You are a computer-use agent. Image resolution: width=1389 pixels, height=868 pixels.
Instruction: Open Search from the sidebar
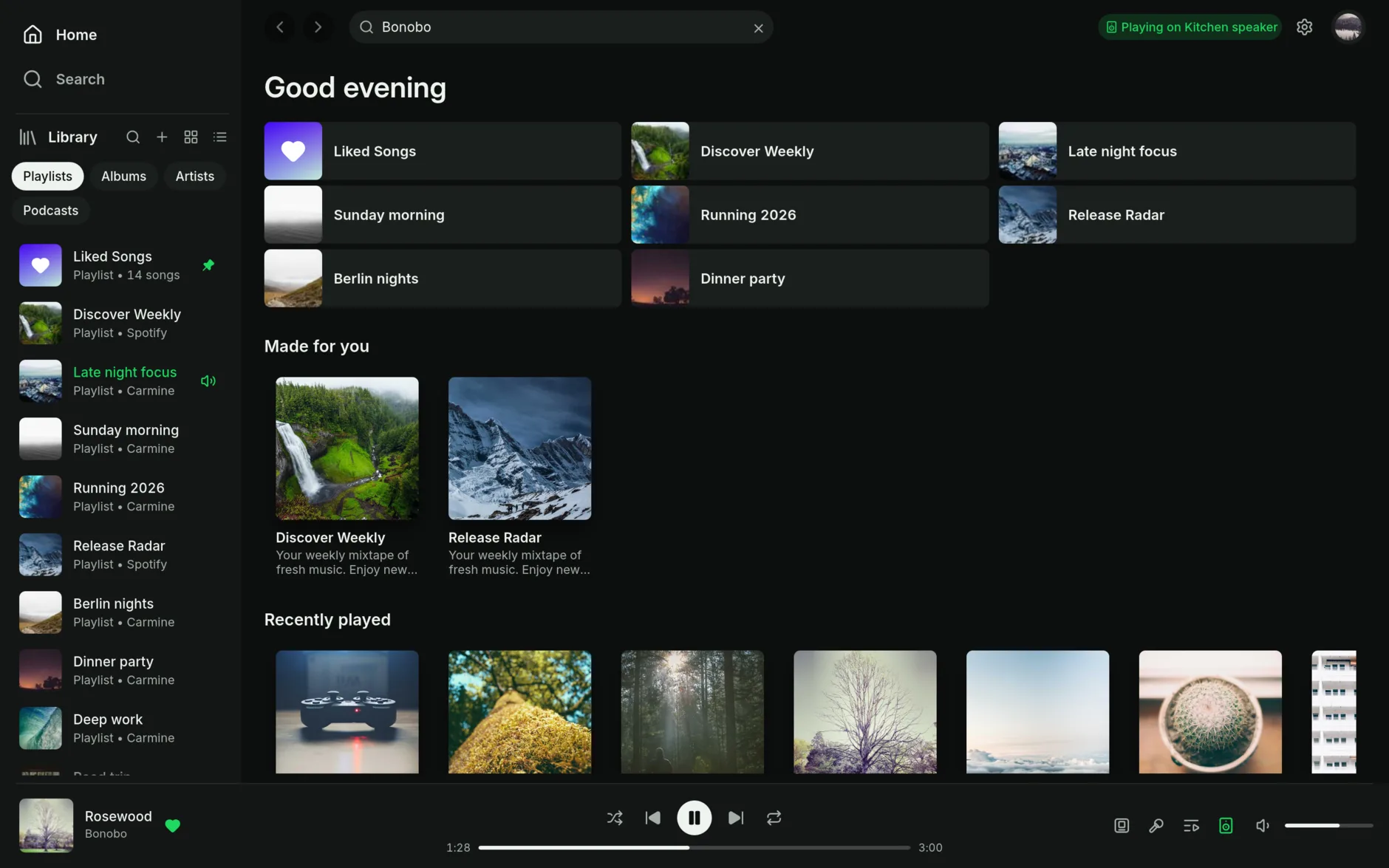(64, 79)
